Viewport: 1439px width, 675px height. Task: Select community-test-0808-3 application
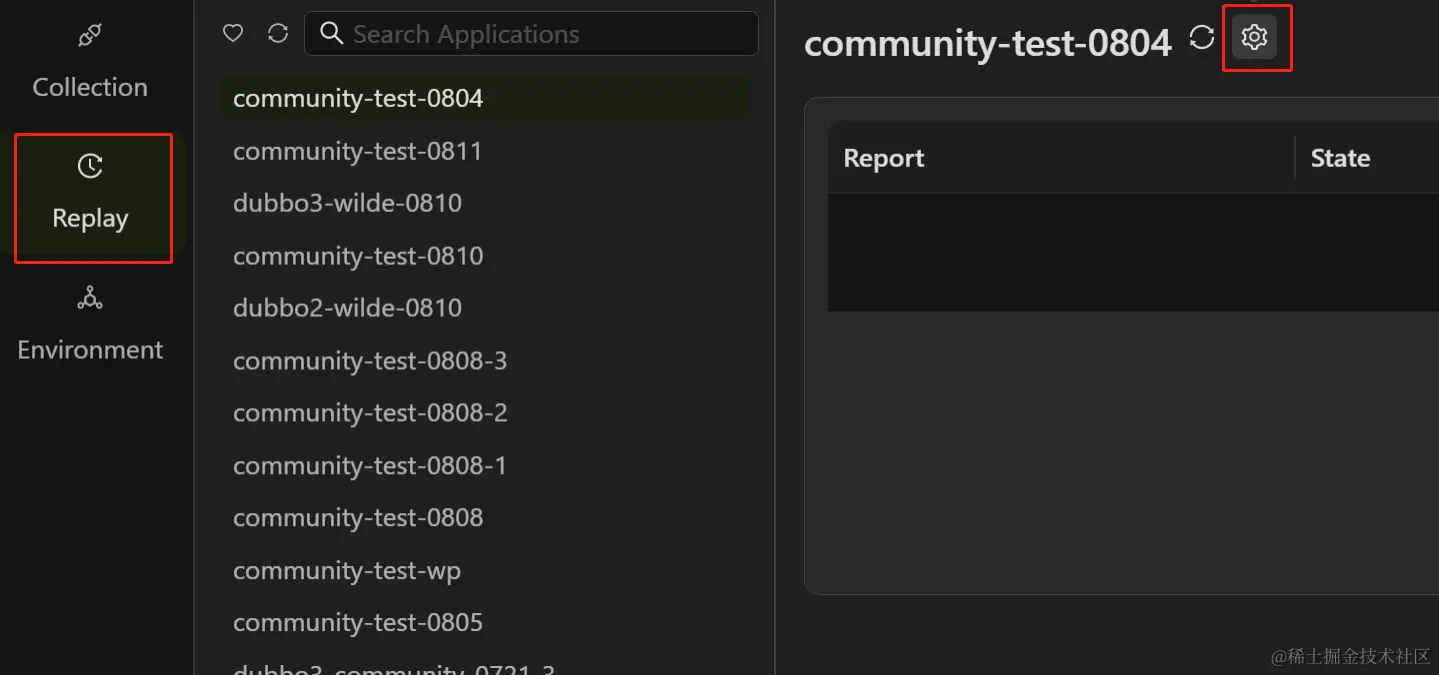pos(485,361)
